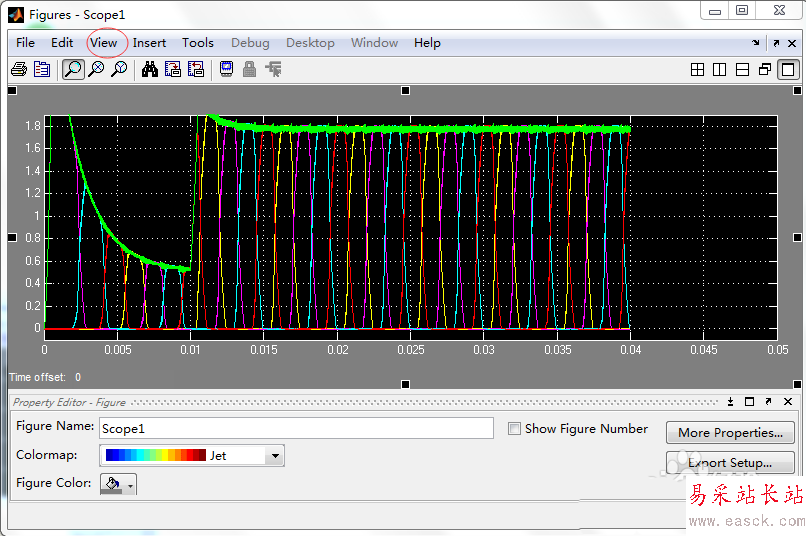Click More Properties button
Screen dimensions: 806x536
(x=730, y=433)
